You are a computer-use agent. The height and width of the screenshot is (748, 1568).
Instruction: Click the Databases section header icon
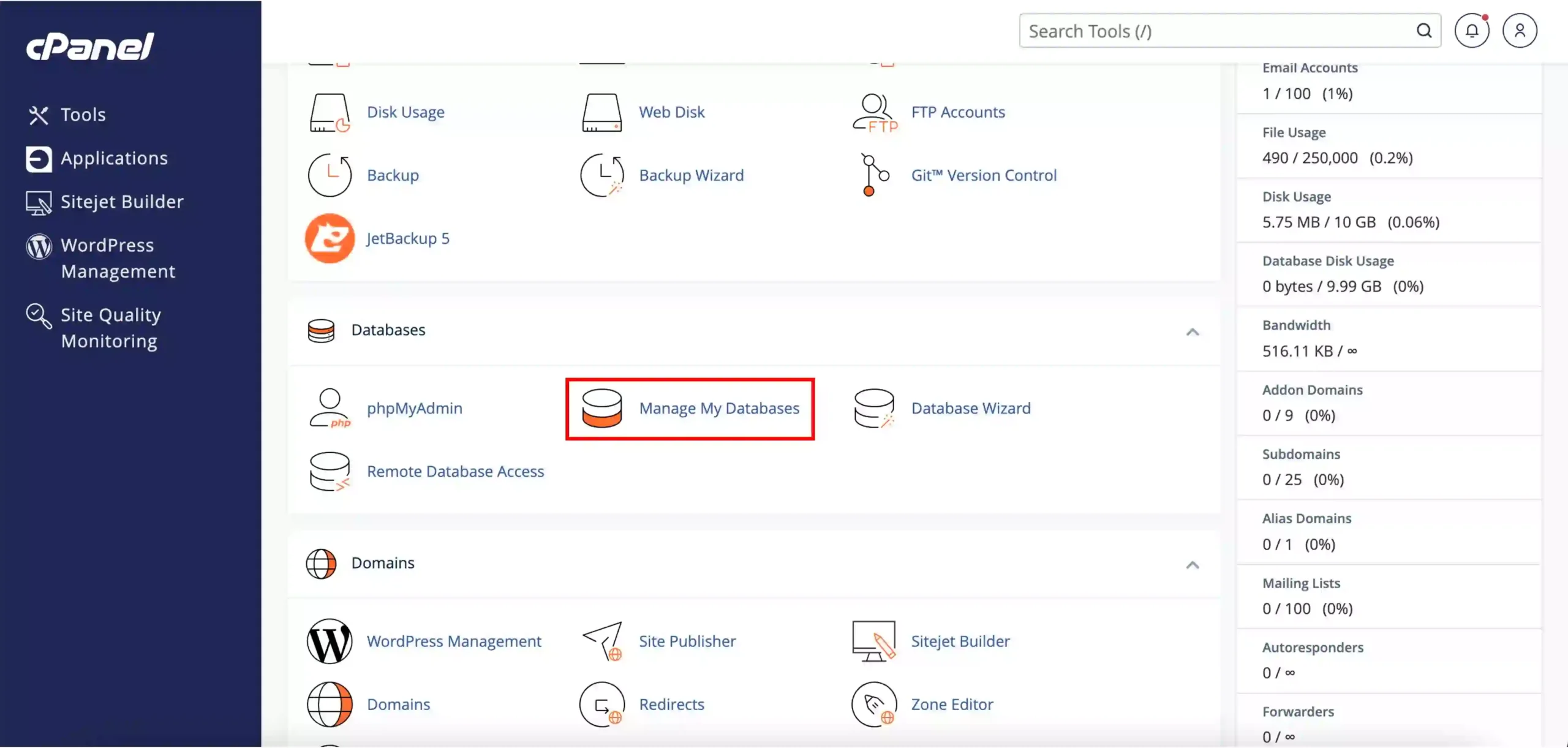tap(321, 331)
